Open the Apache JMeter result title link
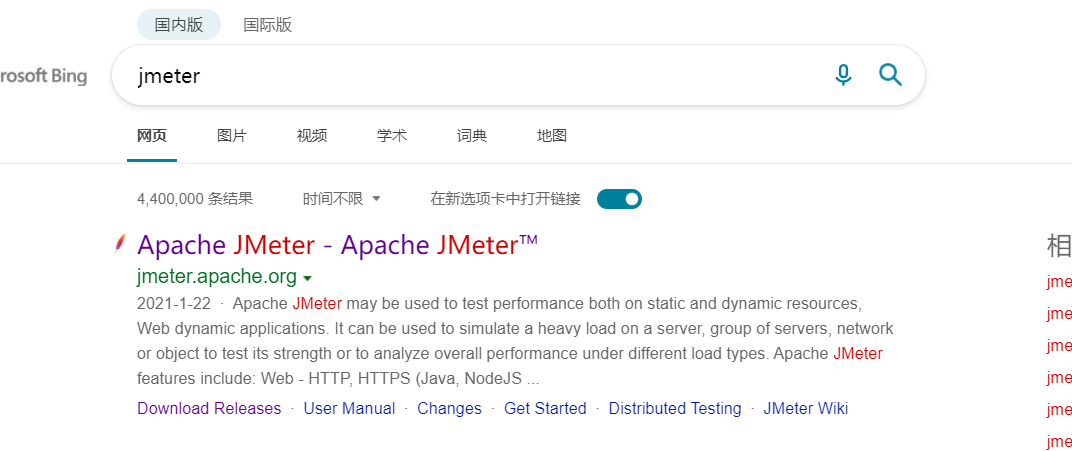 click(x=337, y=245)
